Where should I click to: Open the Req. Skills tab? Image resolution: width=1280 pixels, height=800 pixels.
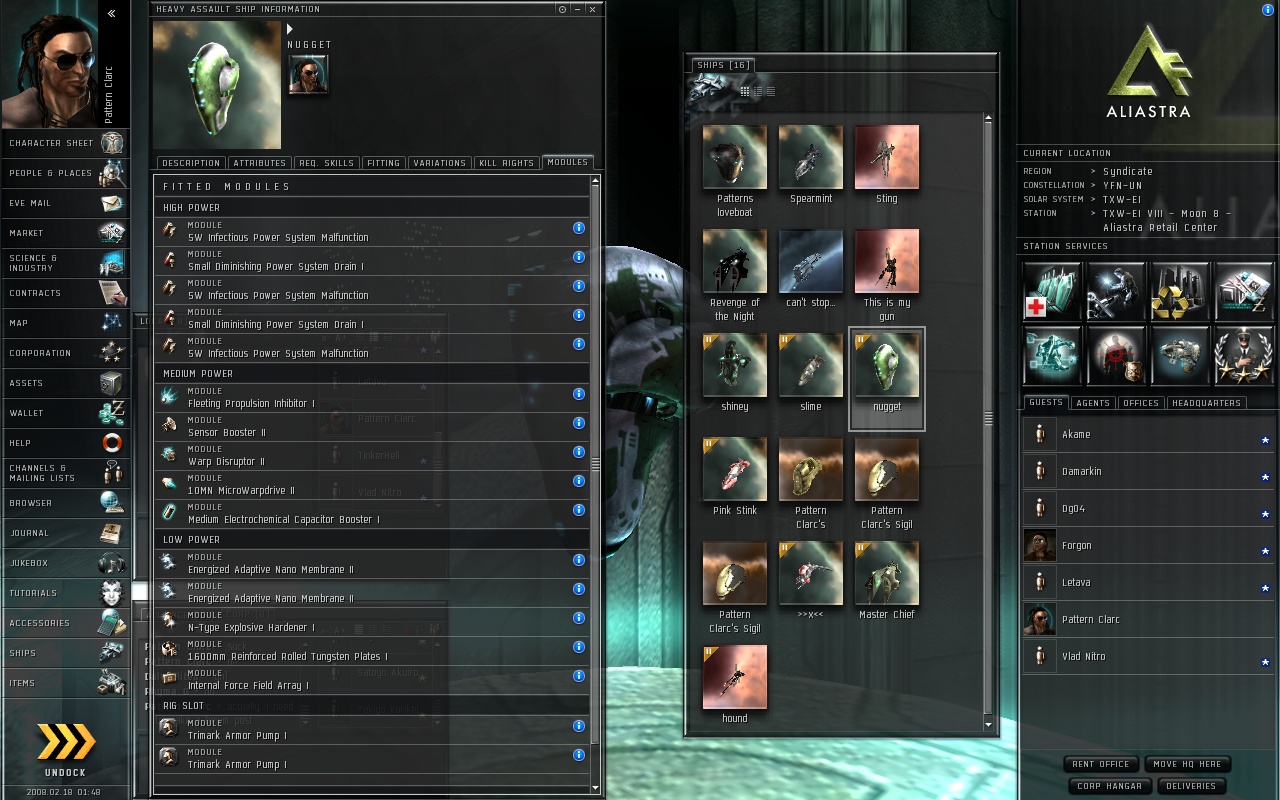tap(327, 163)
